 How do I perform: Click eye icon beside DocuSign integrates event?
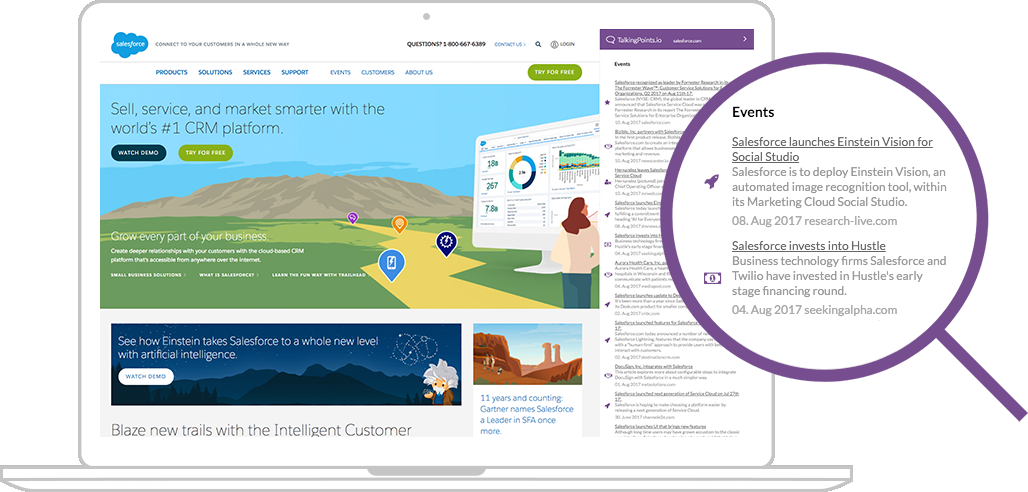[x=608, y=375]
